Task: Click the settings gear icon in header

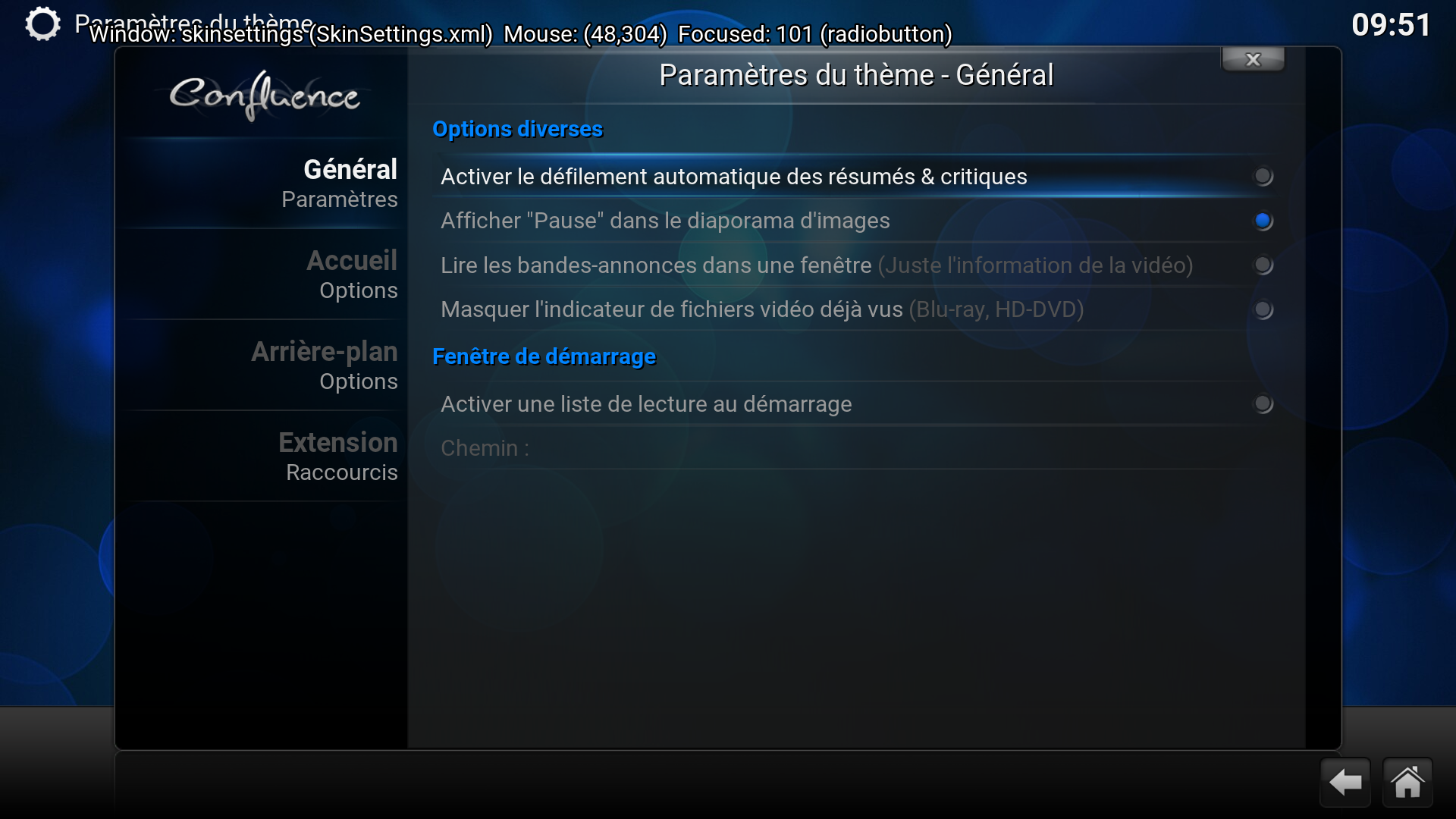Action: (x=42, y=24)
